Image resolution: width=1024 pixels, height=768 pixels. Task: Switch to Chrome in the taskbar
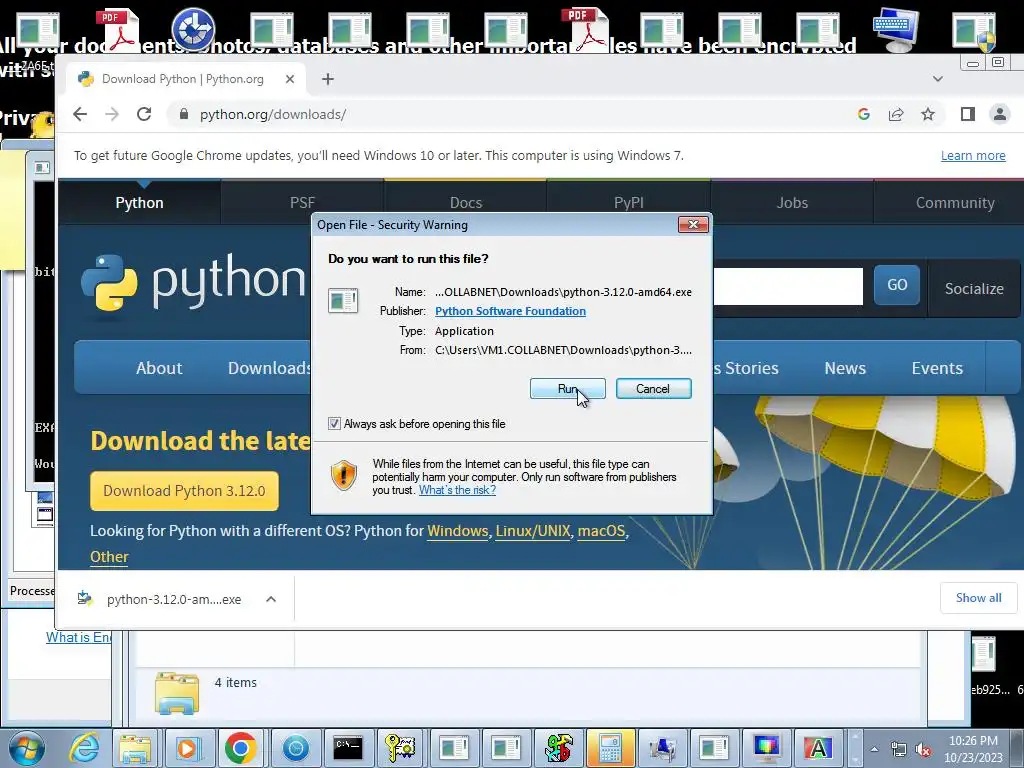point(240,748)
